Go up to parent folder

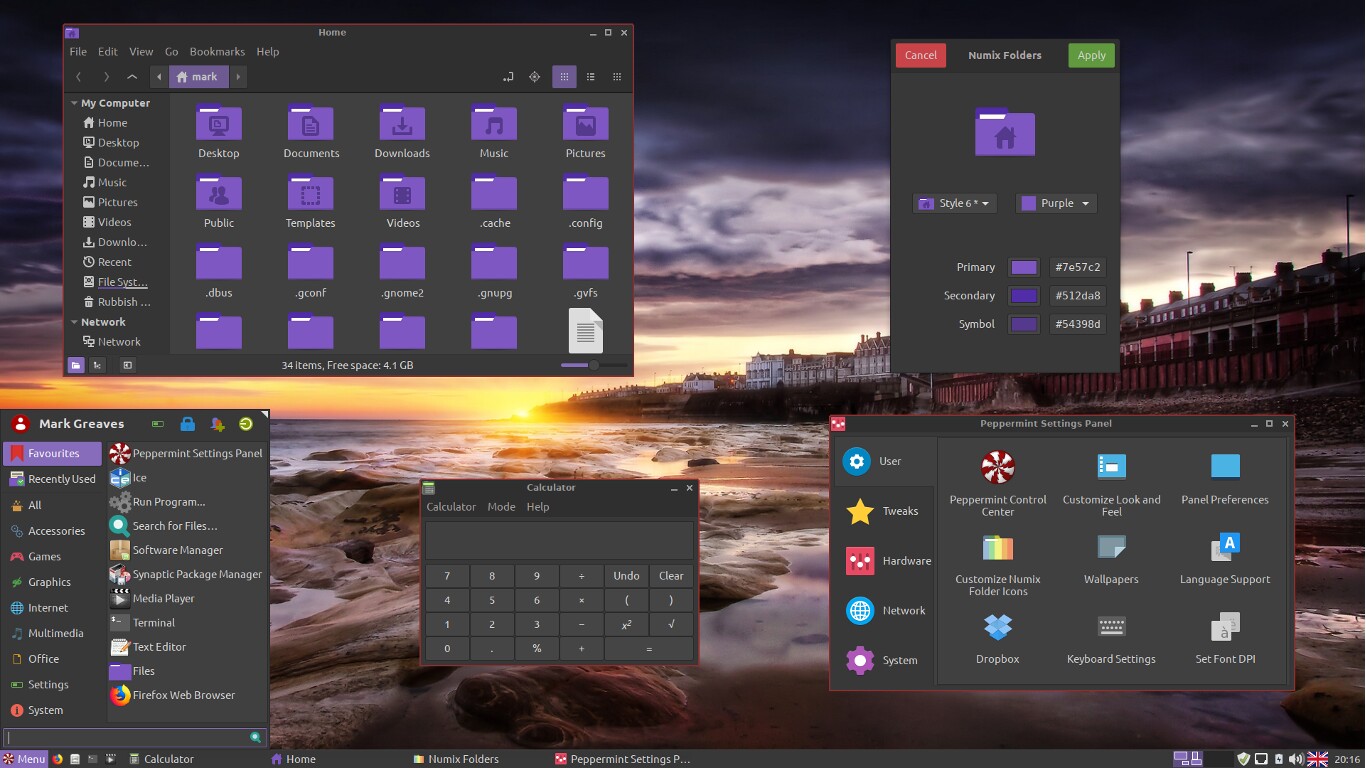coord(132,77)
